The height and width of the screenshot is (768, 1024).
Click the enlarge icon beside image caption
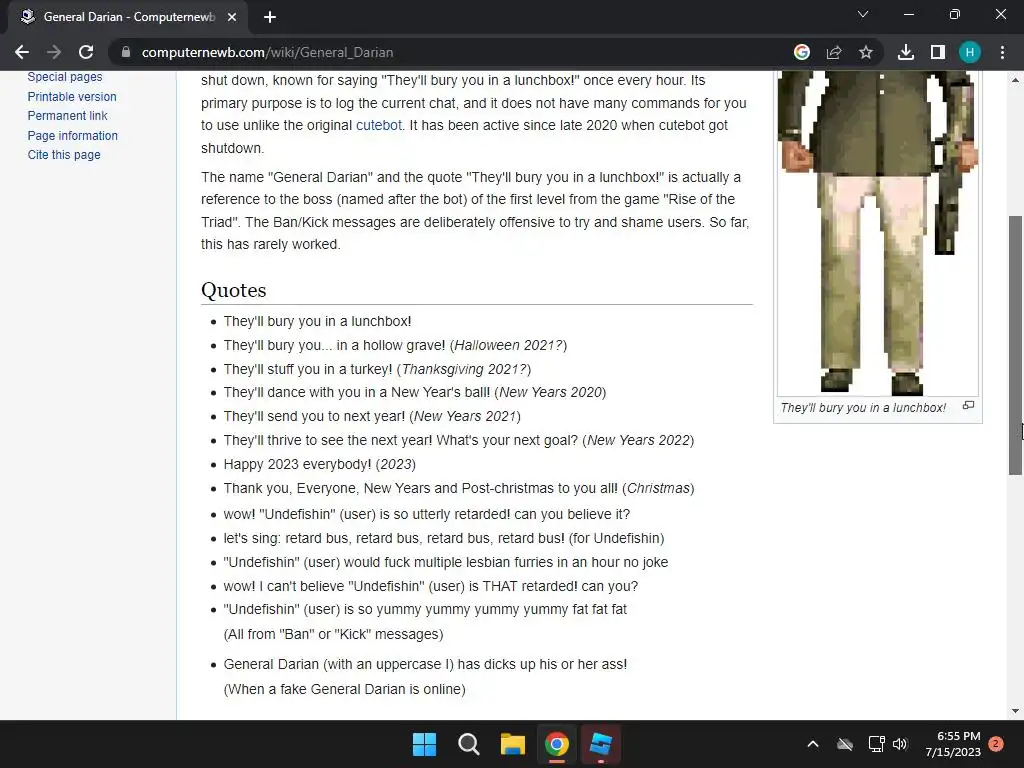(x=968, y=406)
